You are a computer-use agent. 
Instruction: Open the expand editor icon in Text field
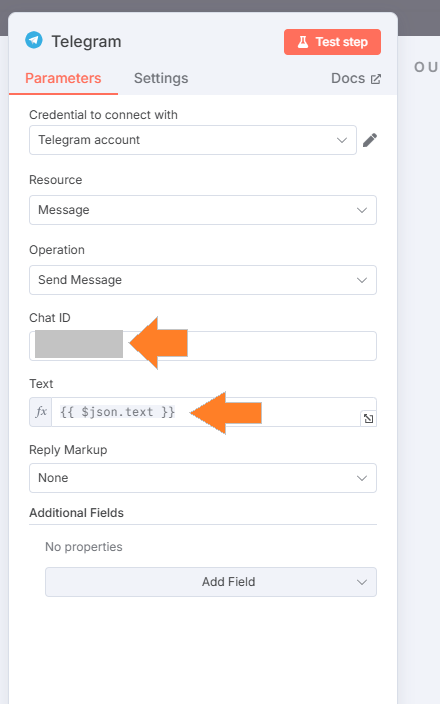[x=368, y=418]
